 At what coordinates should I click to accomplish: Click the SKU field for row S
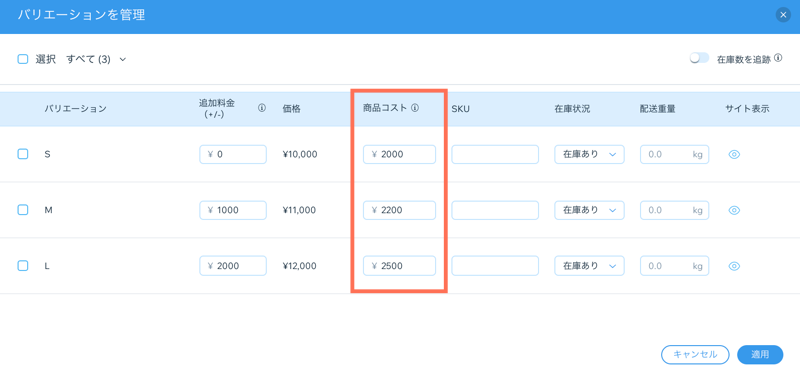(x=495, y=155)
